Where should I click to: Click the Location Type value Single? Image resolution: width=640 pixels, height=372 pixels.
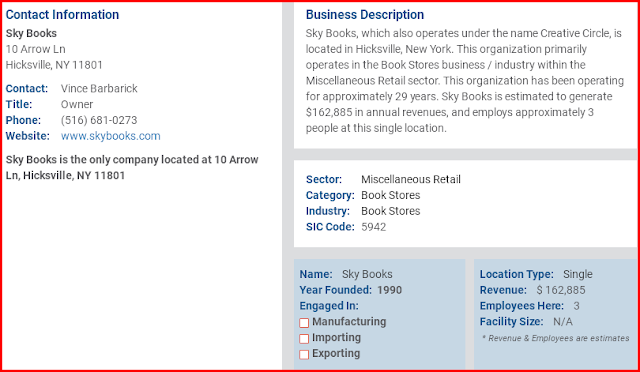point(578,274)
